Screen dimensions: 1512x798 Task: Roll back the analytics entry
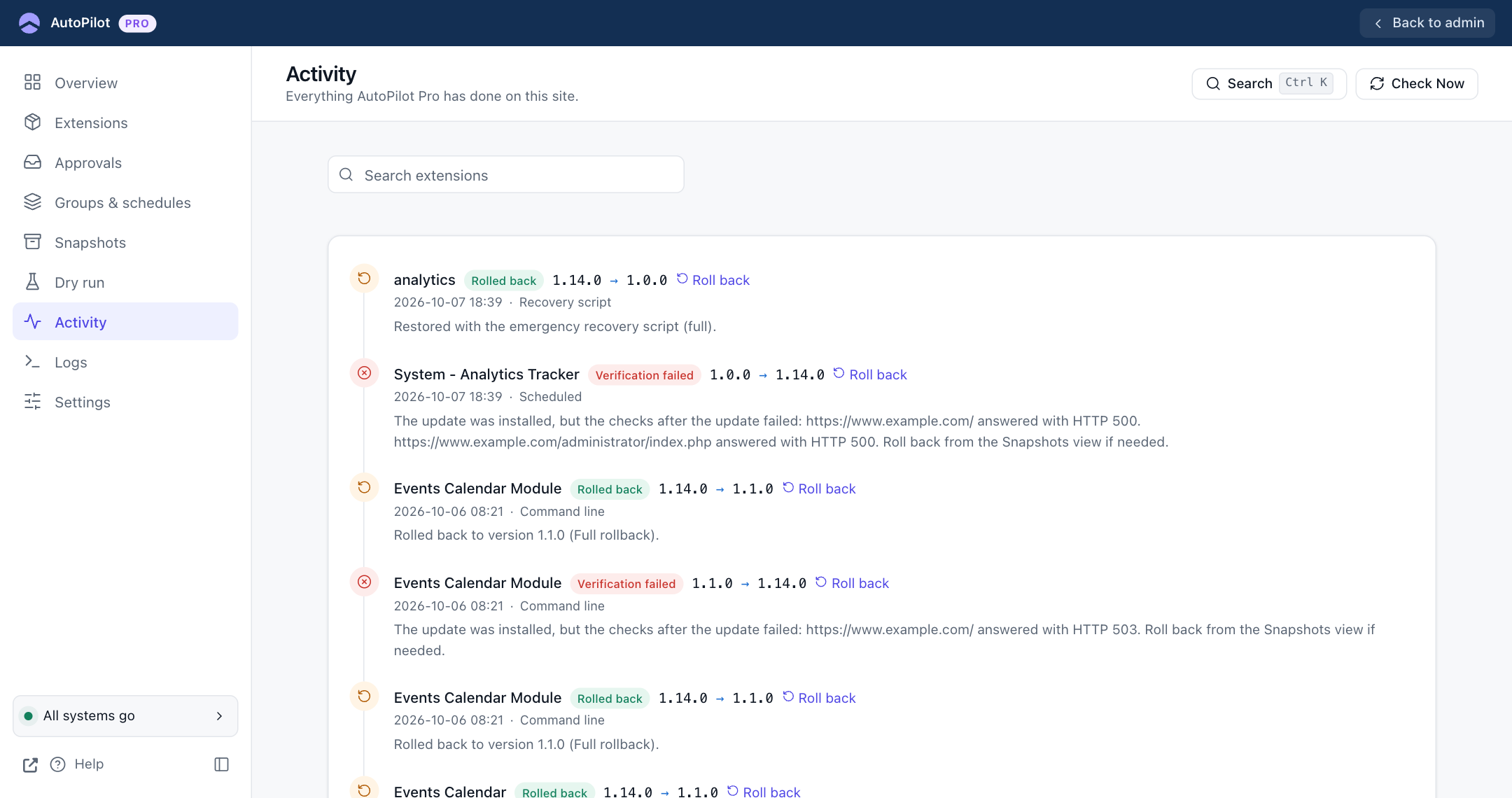click(713, 280)
